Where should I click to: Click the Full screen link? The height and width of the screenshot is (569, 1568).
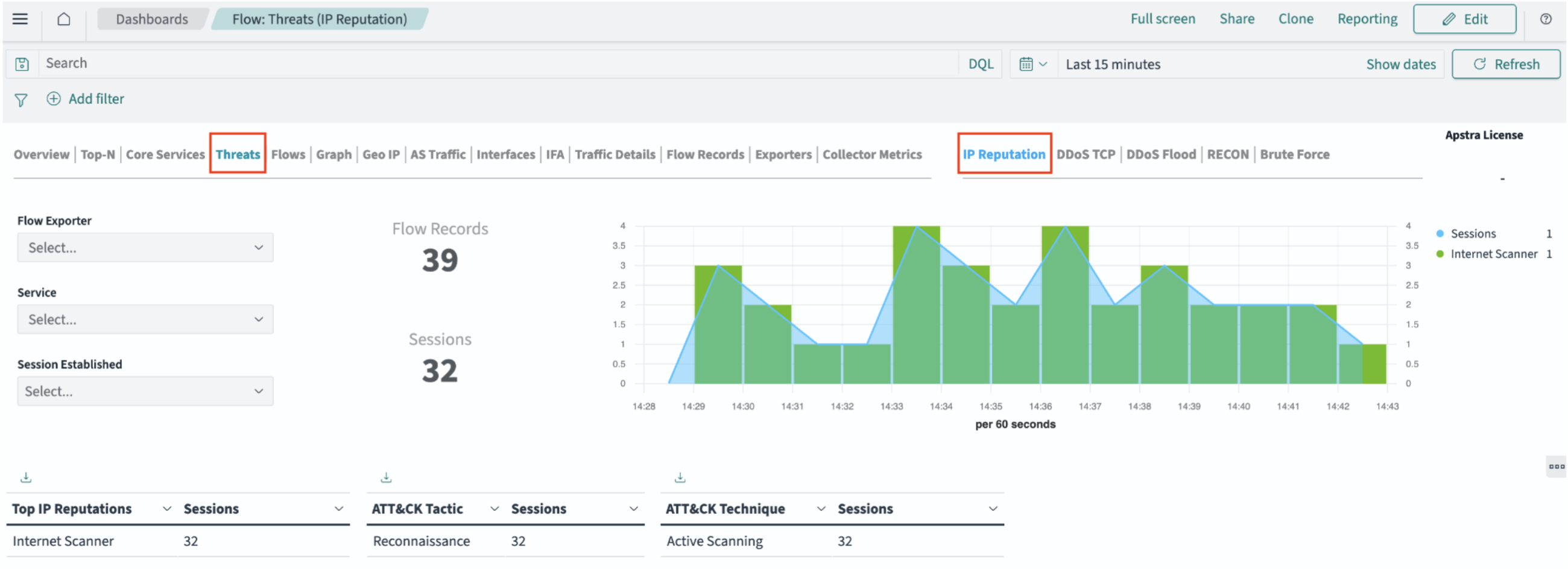coord(1163,19)
